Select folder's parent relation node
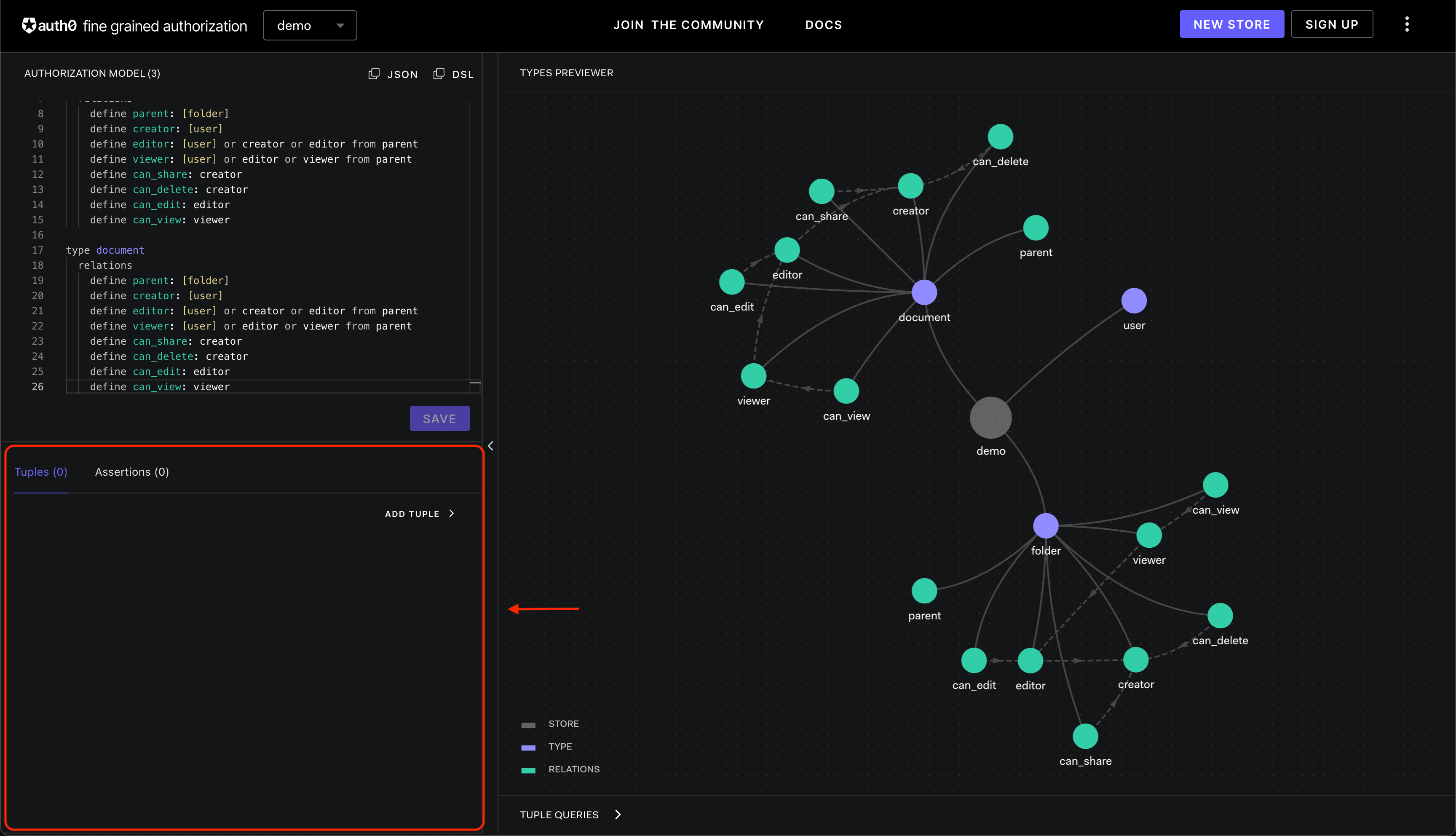Viewport: 1456px width, 836px height. [924, 591]
